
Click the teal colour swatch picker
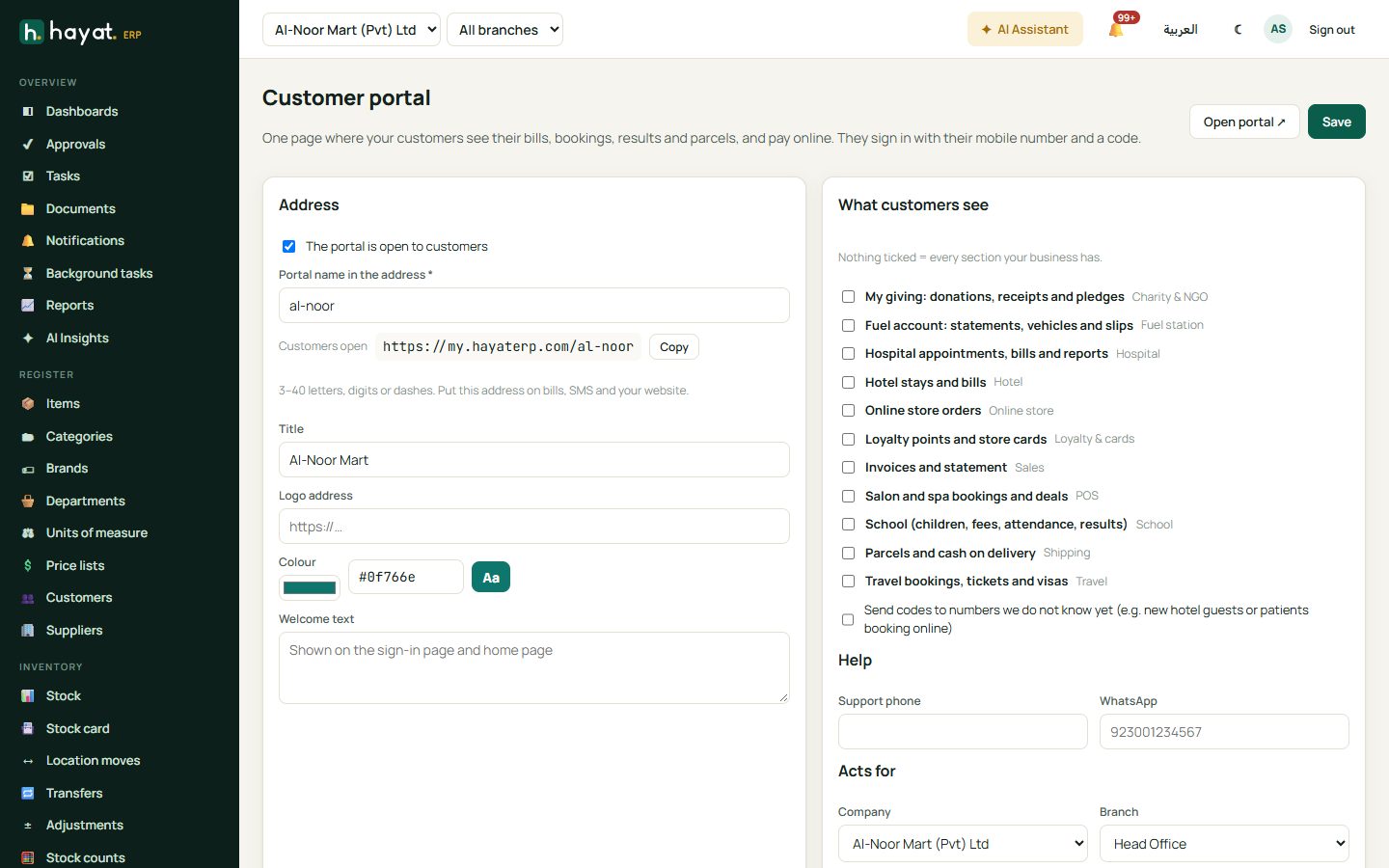(310, 587)
